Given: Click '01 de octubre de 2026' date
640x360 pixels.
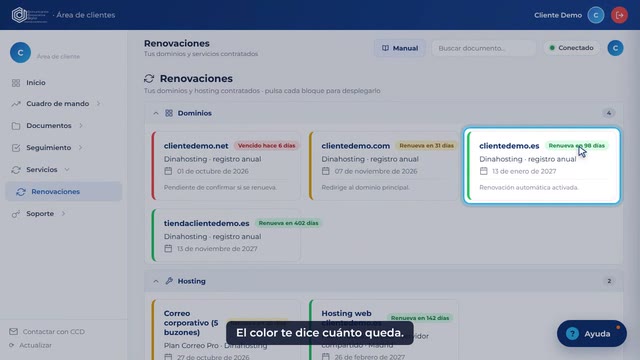Looking at the screenshot, I should [213, 171].
